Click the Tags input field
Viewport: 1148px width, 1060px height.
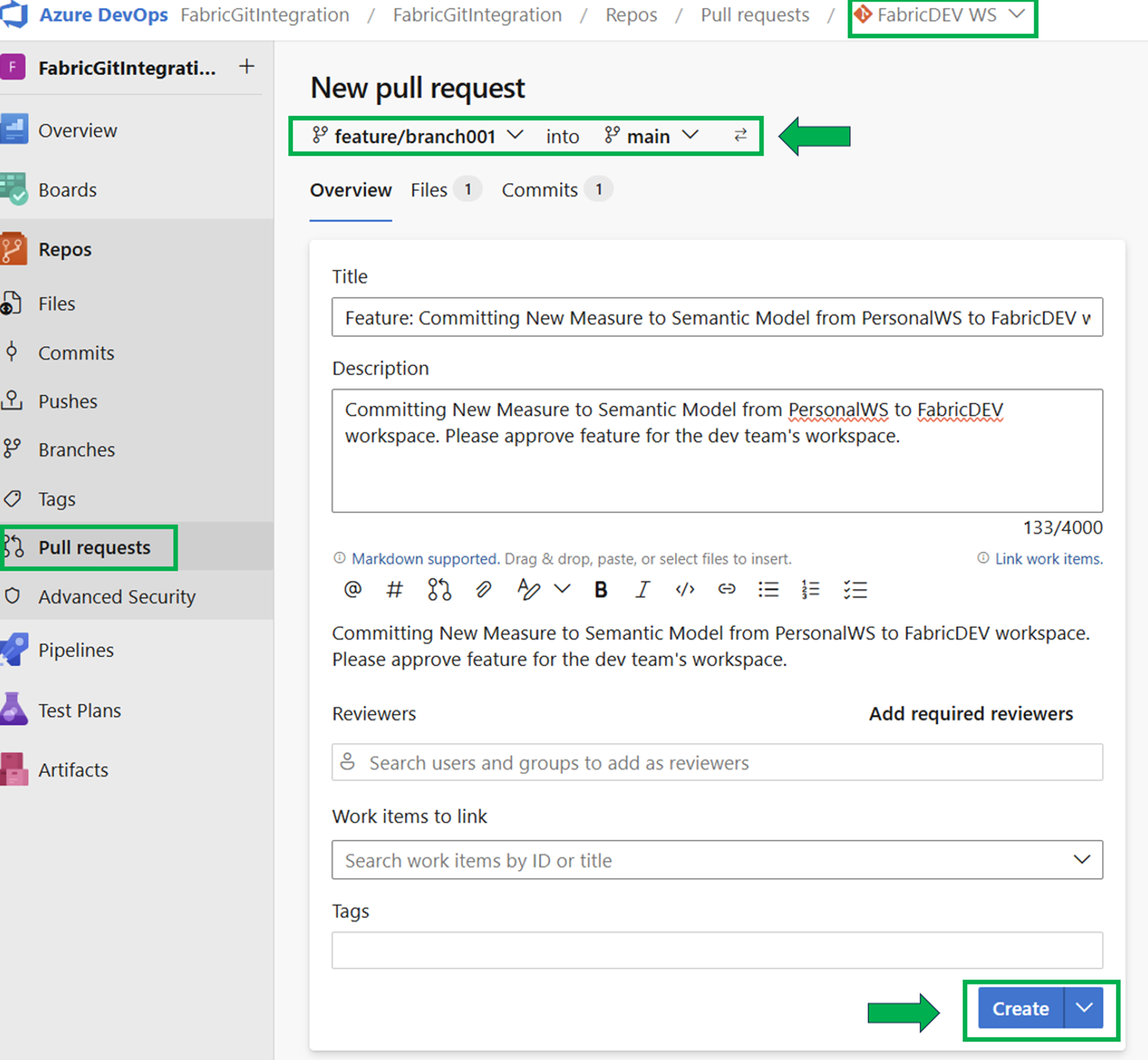click(x=717, y=950)
